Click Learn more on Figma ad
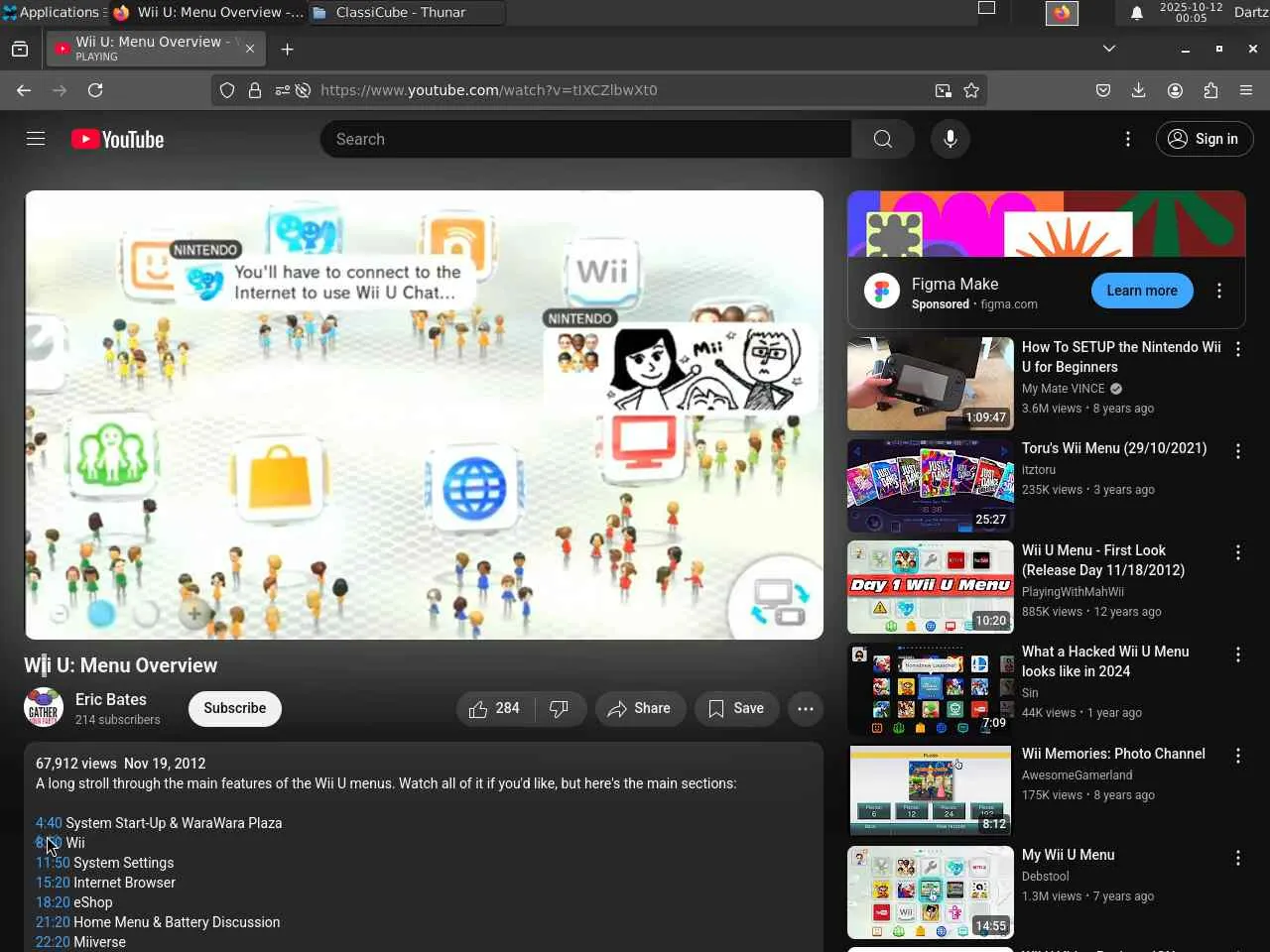The image size is (1270, 952). pyautogui.click(x=1142, y=291)
